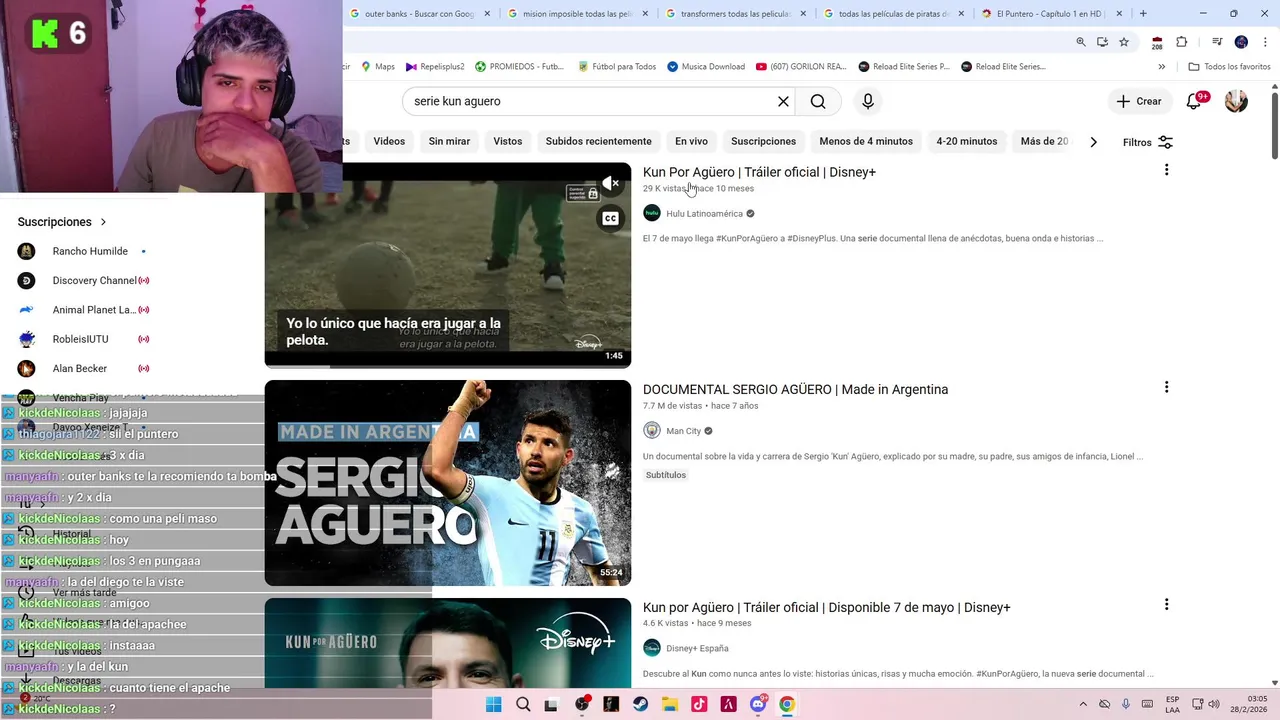Open Discovery Channel subscription
Screen dimensions: 1280x720
click(94, 280)
